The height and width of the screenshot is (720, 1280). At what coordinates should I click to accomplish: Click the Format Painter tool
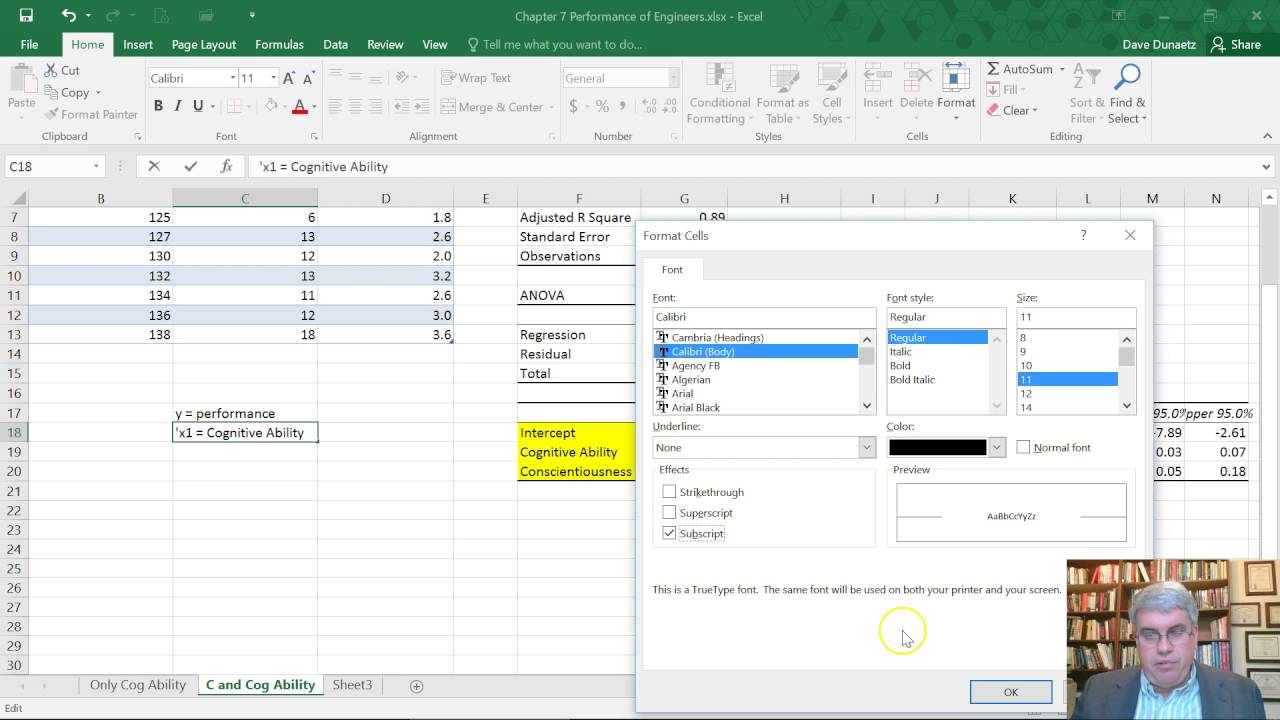(90, 114)
